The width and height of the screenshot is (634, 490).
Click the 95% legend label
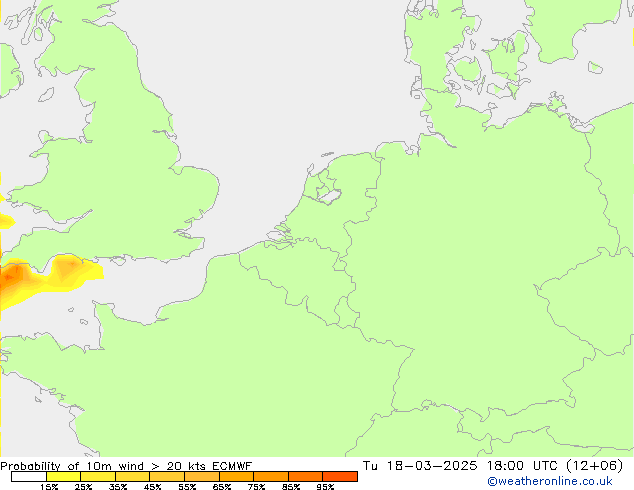(x=325, y=486)
